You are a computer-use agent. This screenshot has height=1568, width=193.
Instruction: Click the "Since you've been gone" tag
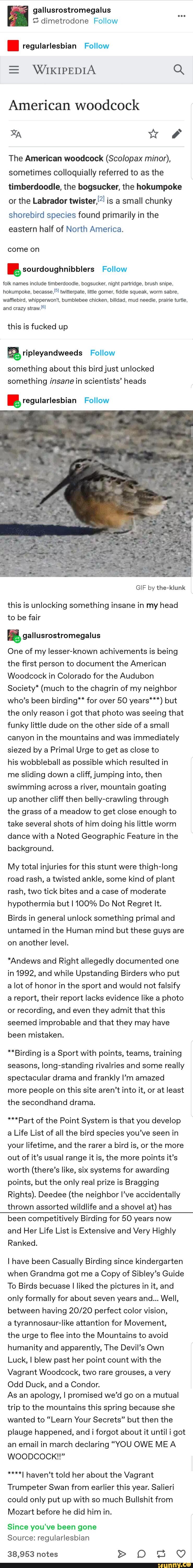pyautogui.click(x=52, y=1522)
